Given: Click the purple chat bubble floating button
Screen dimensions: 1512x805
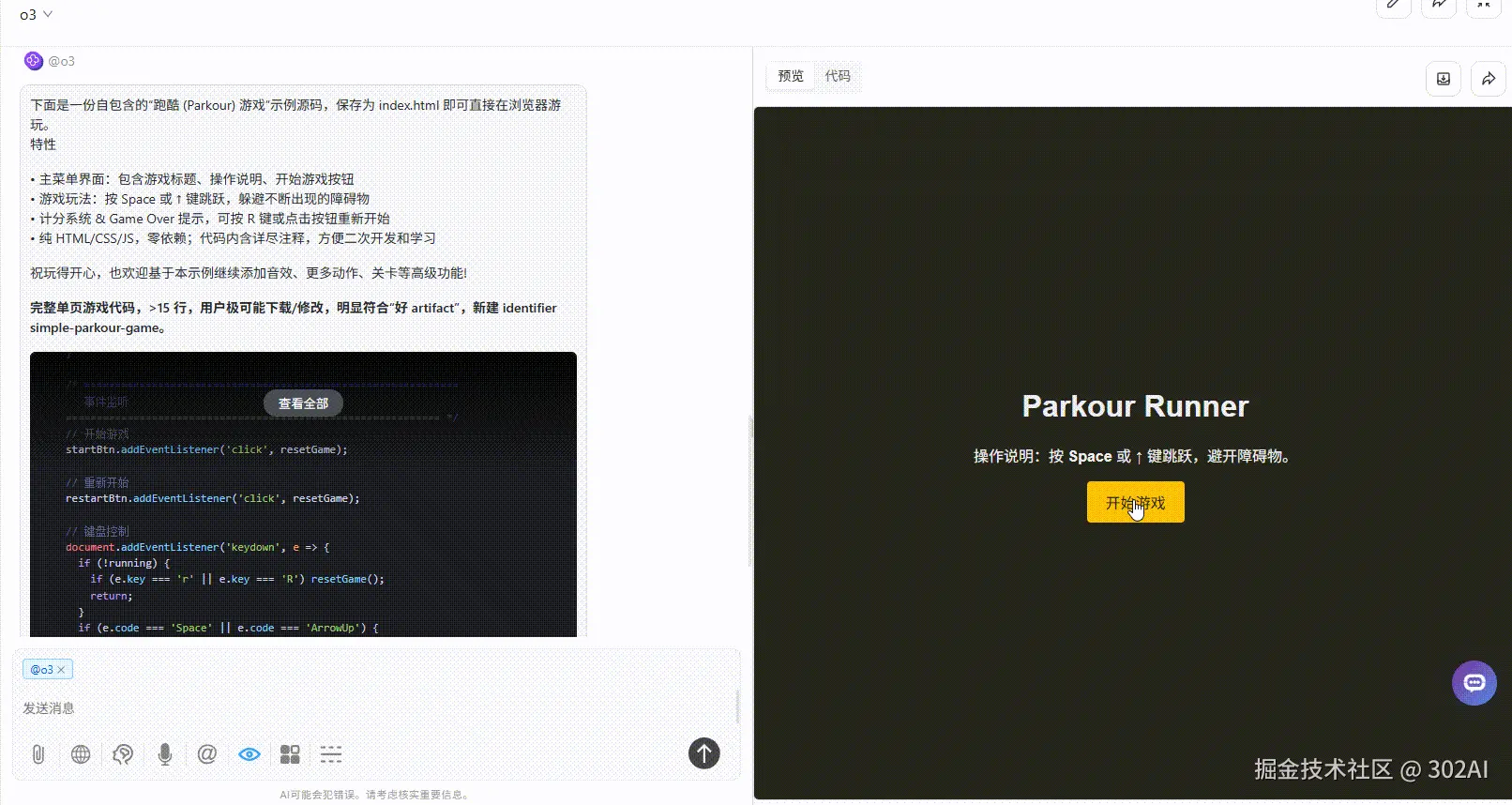Looking at the screenshot, I should (1474, 683).
